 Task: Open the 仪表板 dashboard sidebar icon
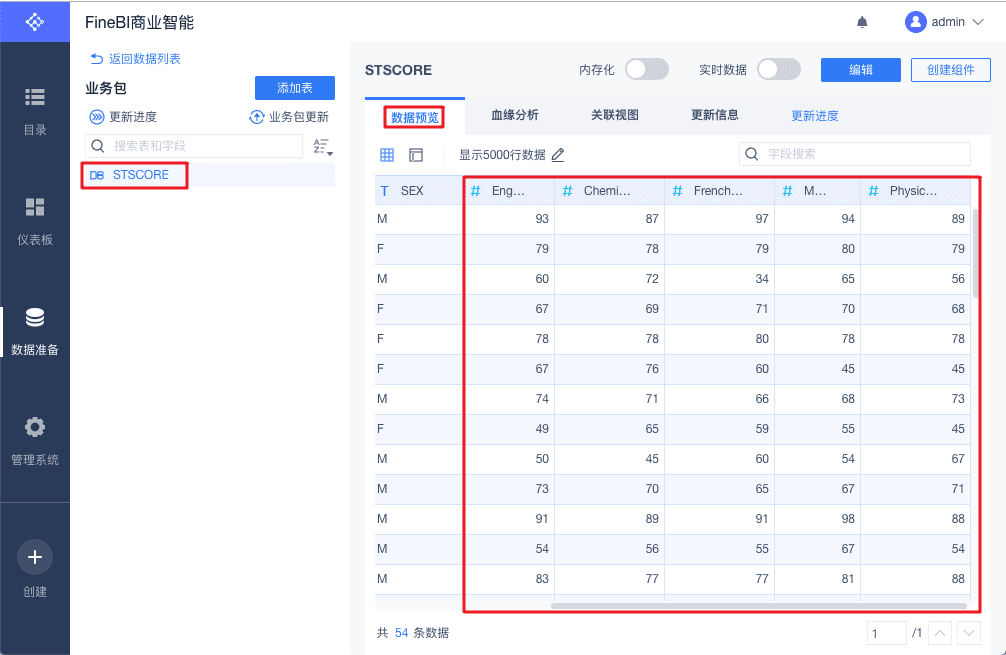[35, 208]
